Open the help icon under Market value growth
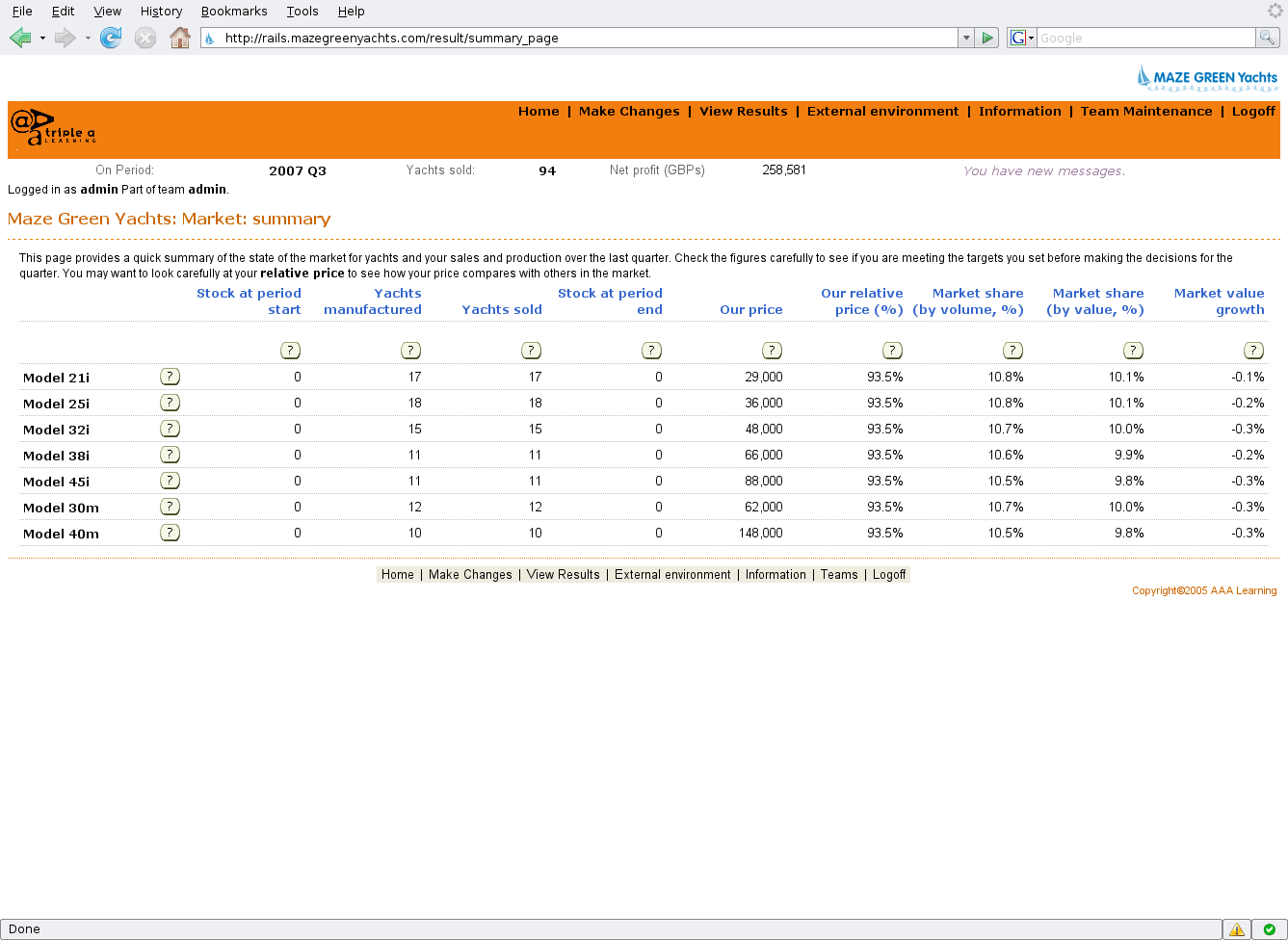This screenshot has width=1288, height=940. click(x=1253, y=350)
